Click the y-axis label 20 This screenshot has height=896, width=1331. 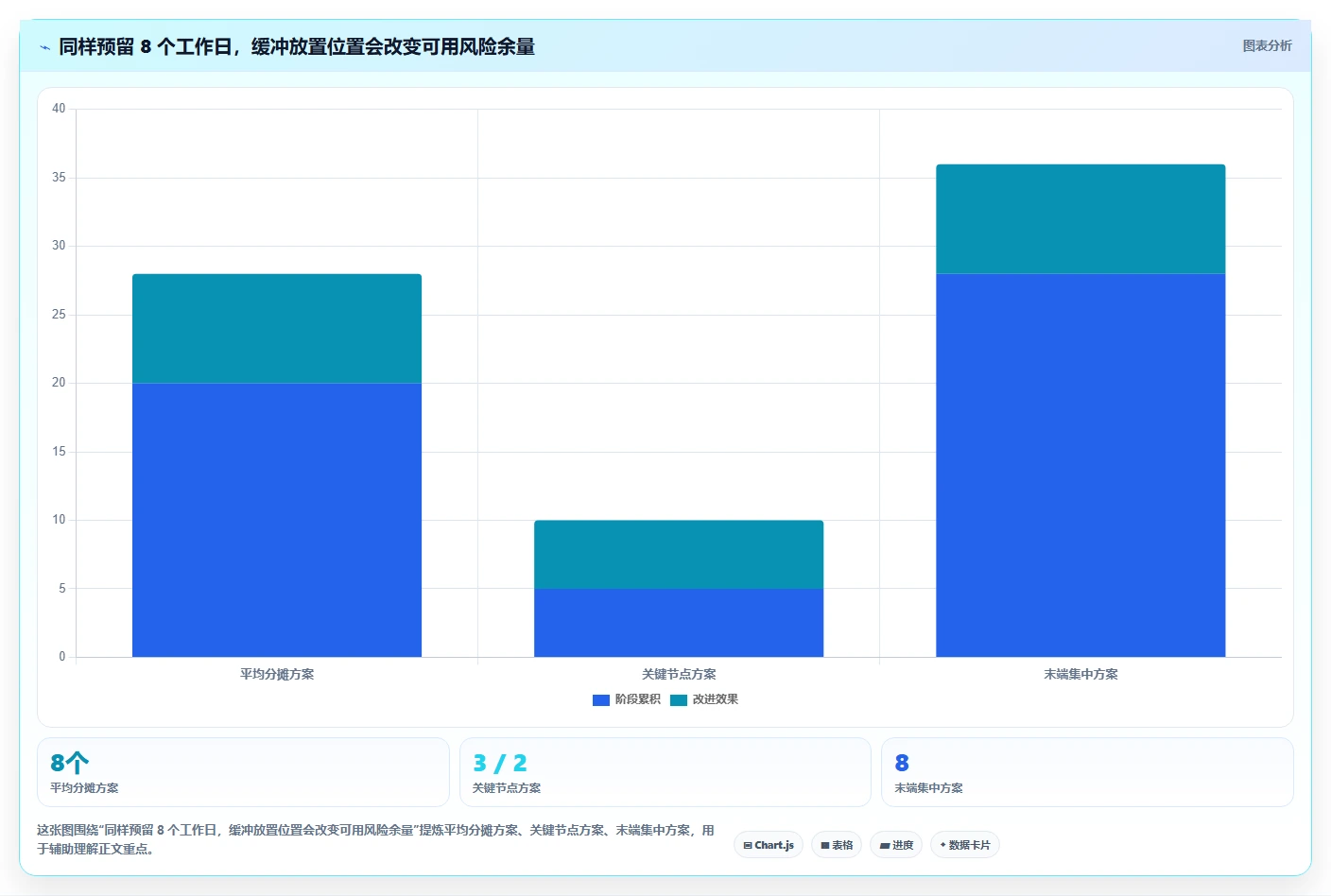[59, 383]
